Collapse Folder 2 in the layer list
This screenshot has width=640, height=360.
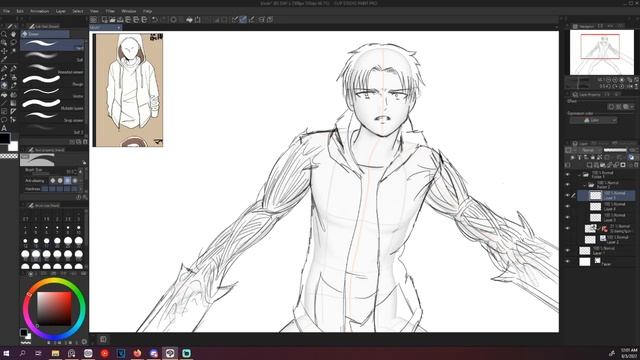[x=585, y=185]
